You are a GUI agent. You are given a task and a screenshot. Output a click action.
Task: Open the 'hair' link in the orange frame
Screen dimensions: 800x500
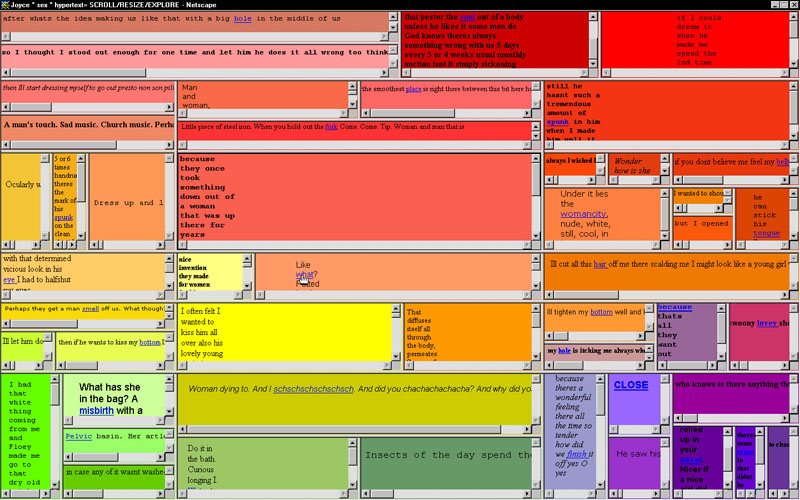[600, 264]
